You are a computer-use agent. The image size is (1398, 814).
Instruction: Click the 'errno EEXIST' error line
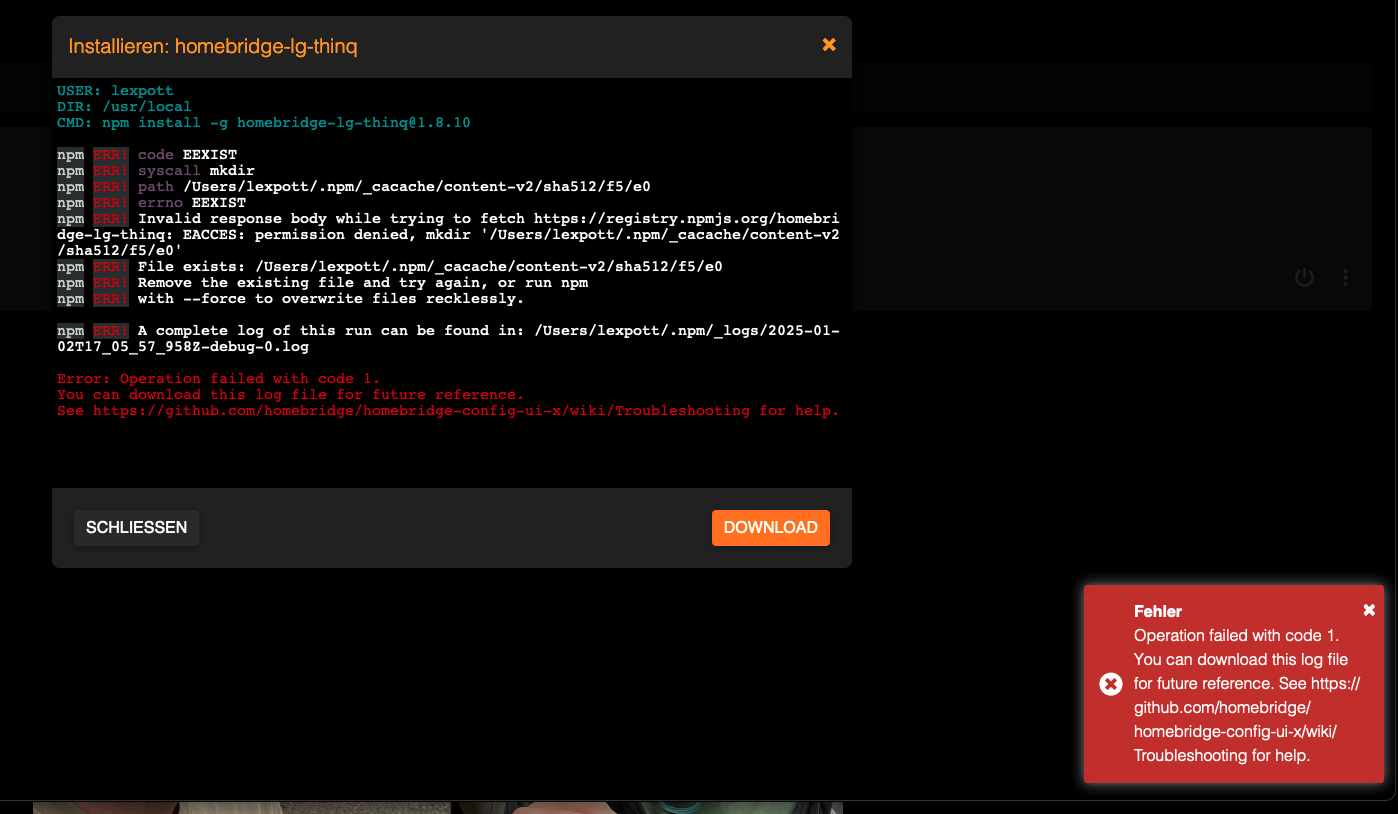(x=191, y=203)
